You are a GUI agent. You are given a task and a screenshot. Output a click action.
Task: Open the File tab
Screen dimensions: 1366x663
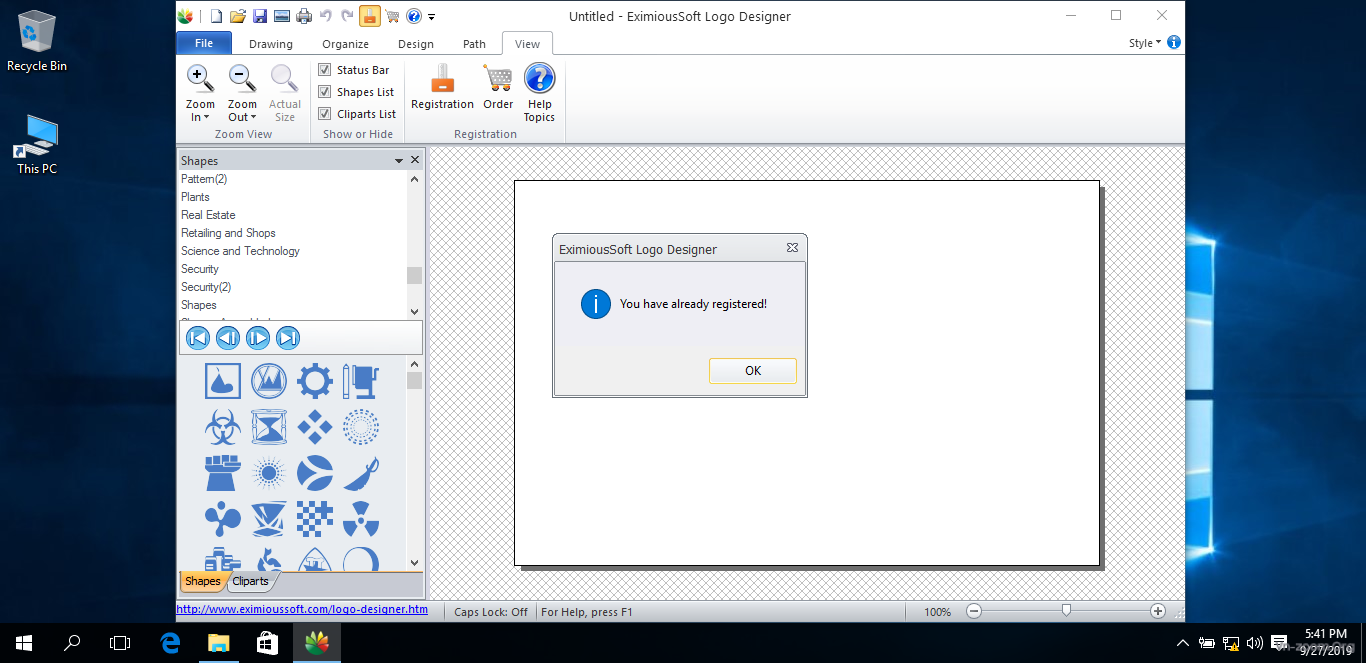click(204, 43)
